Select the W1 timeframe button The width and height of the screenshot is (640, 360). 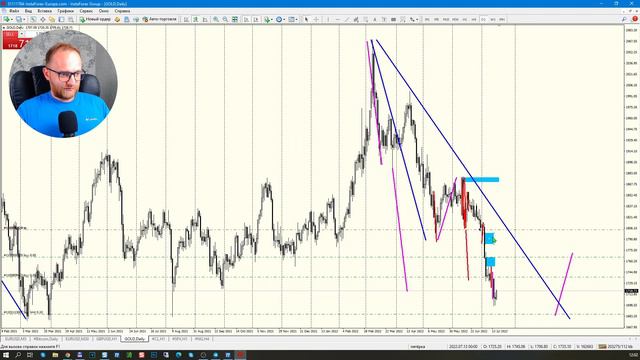[x=493, y=19]
